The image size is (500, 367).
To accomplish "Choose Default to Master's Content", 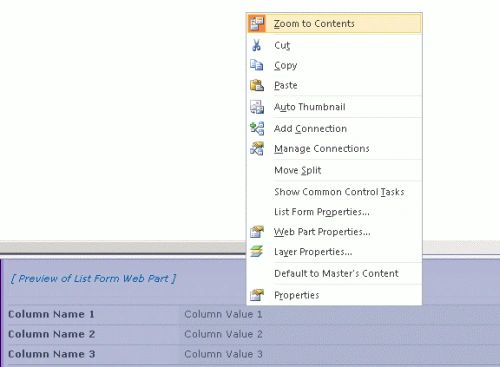I will coord(334,273).
